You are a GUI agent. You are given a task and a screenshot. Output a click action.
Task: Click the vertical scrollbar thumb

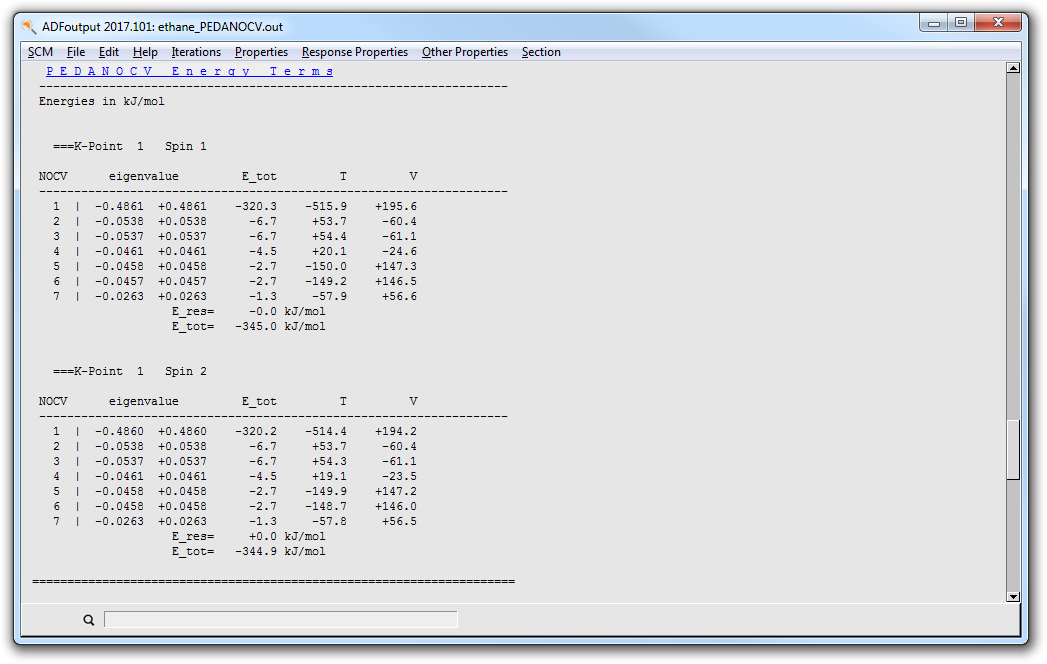click(x=1013, y=449)
